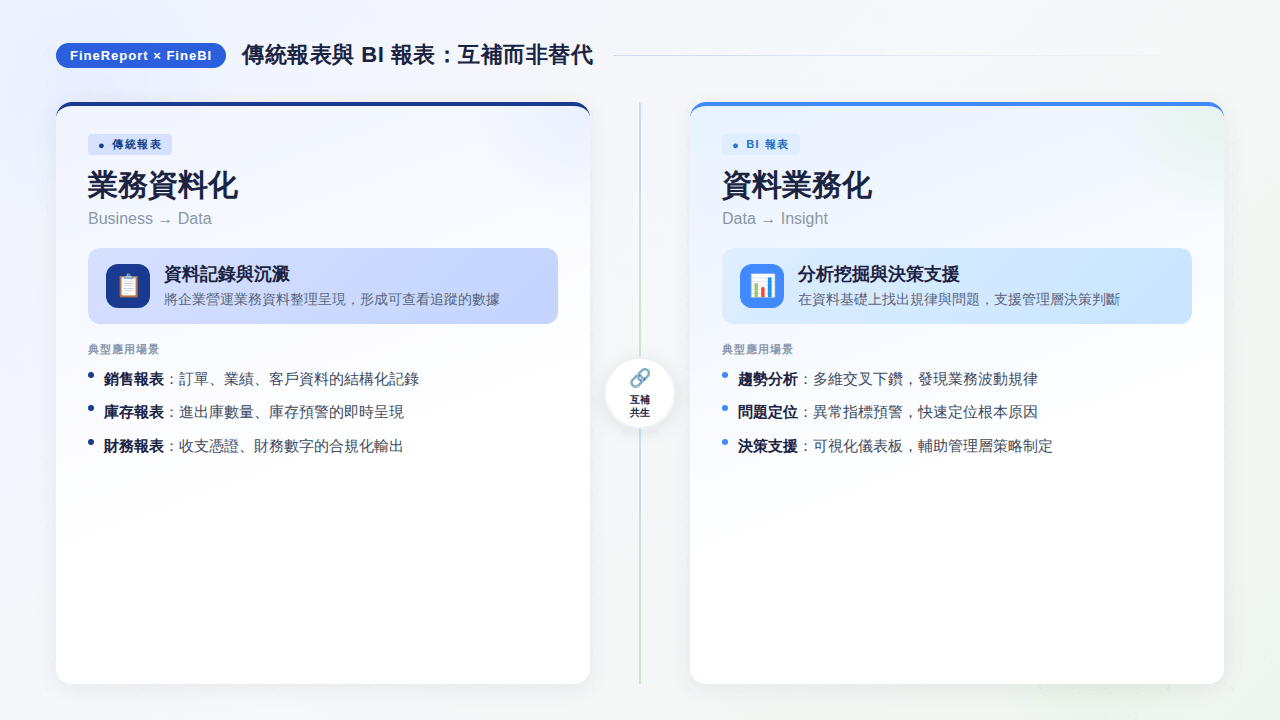
Task: Click the FineReport × FineBI badge
Action: coord(140,56)
